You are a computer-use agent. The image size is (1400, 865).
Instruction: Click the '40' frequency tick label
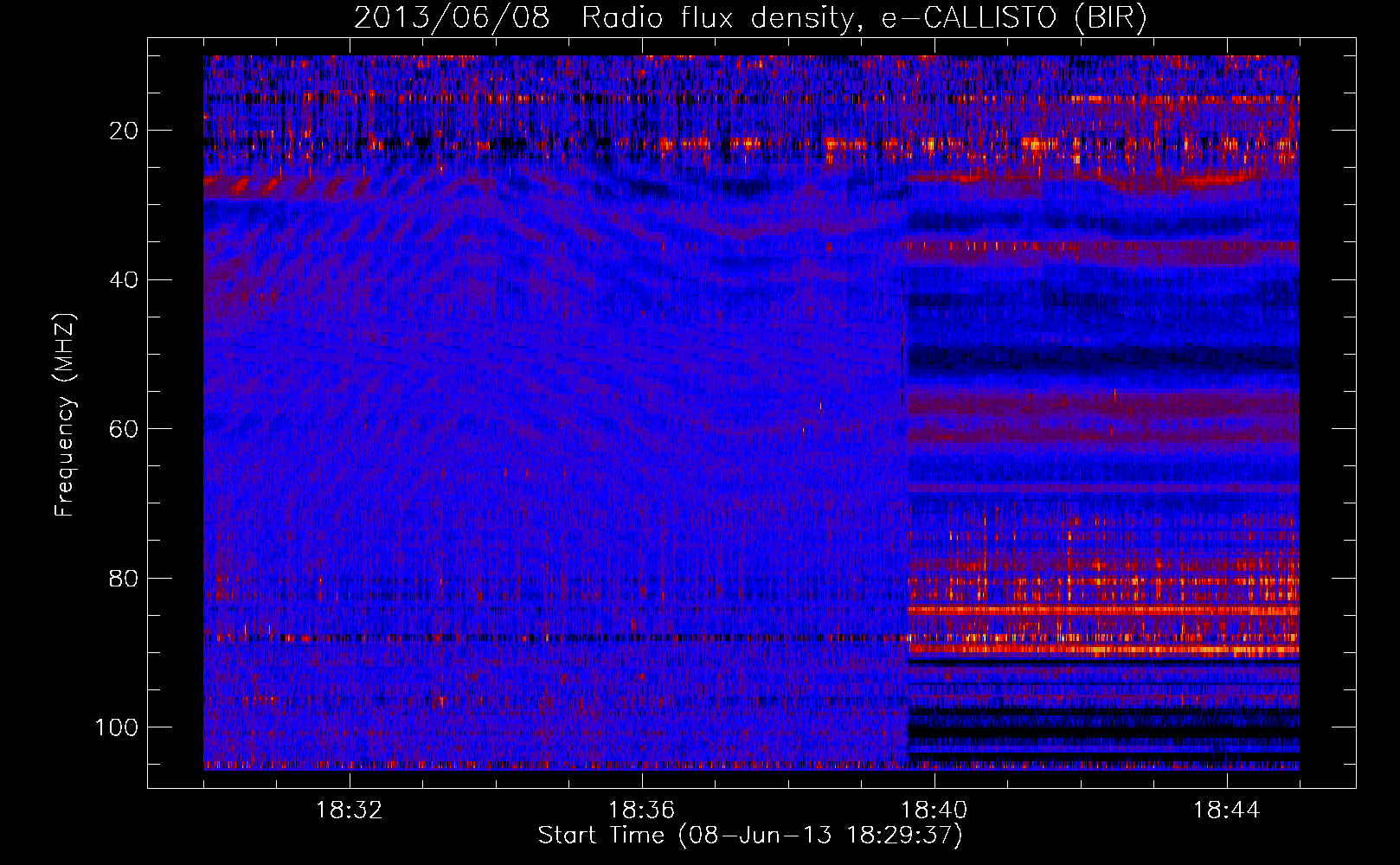[x=125, y=280]
